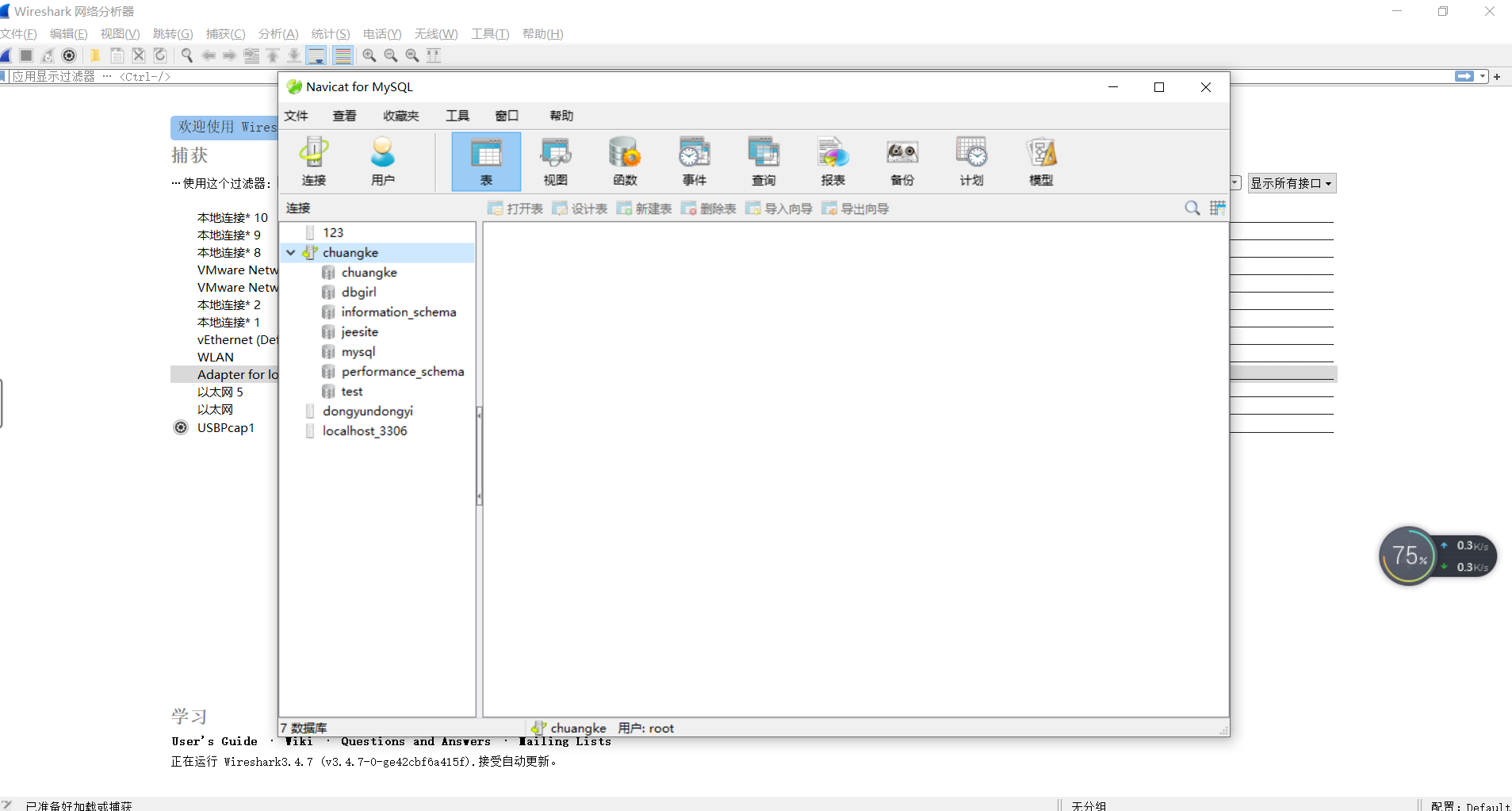
Task: Select the test database
Action: click(352, 391)
